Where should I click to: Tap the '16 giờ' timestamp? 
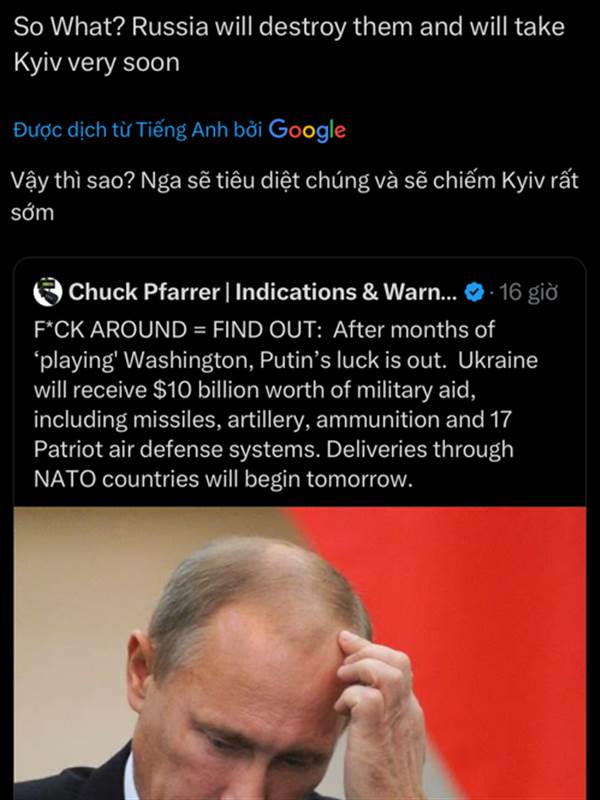528,292
